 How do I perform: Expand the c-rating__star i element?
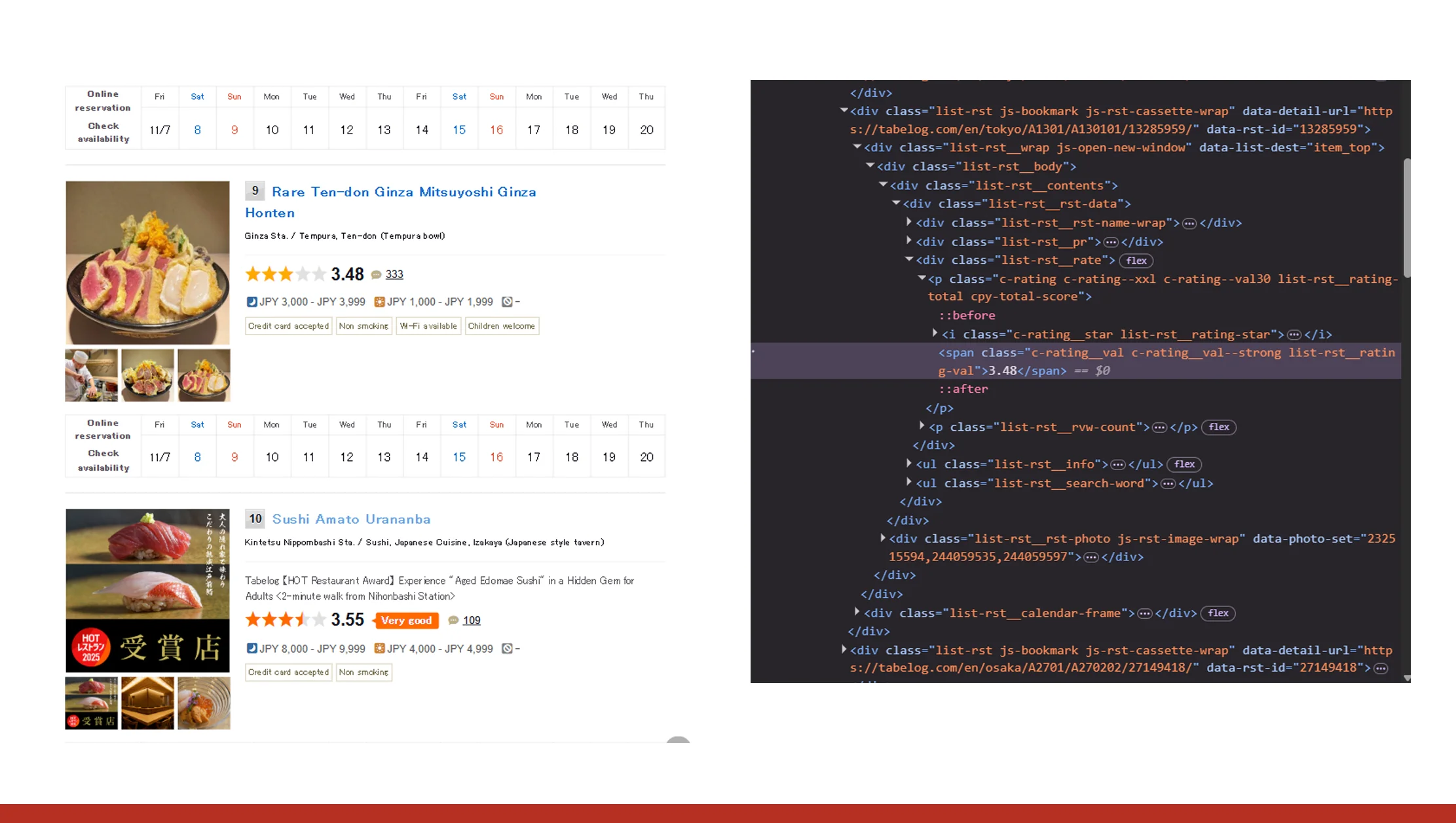click(x=935, y=334)
